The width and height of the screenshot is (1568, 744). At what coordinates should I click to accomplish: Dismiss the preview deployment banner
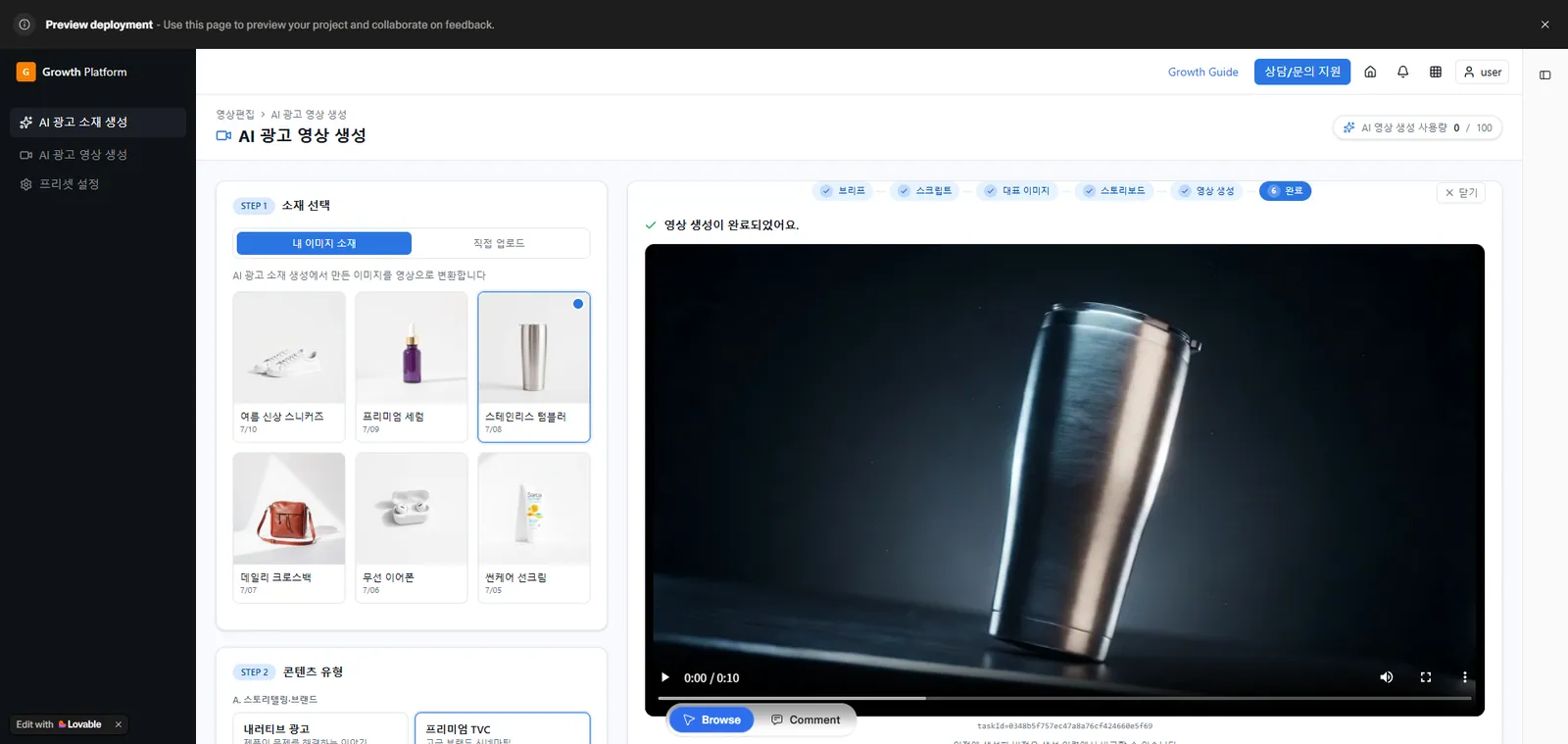point(1544,25)
